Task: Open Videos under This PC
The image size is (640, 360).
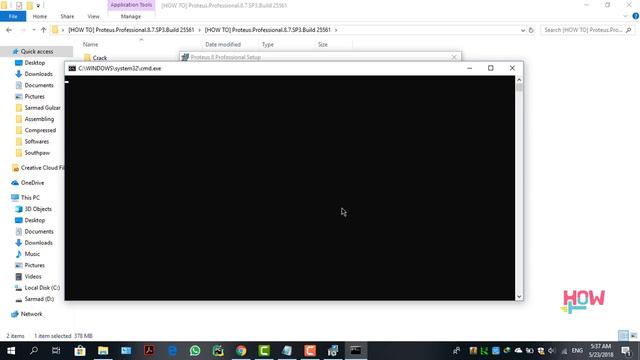Action: [x=33, y=276]
